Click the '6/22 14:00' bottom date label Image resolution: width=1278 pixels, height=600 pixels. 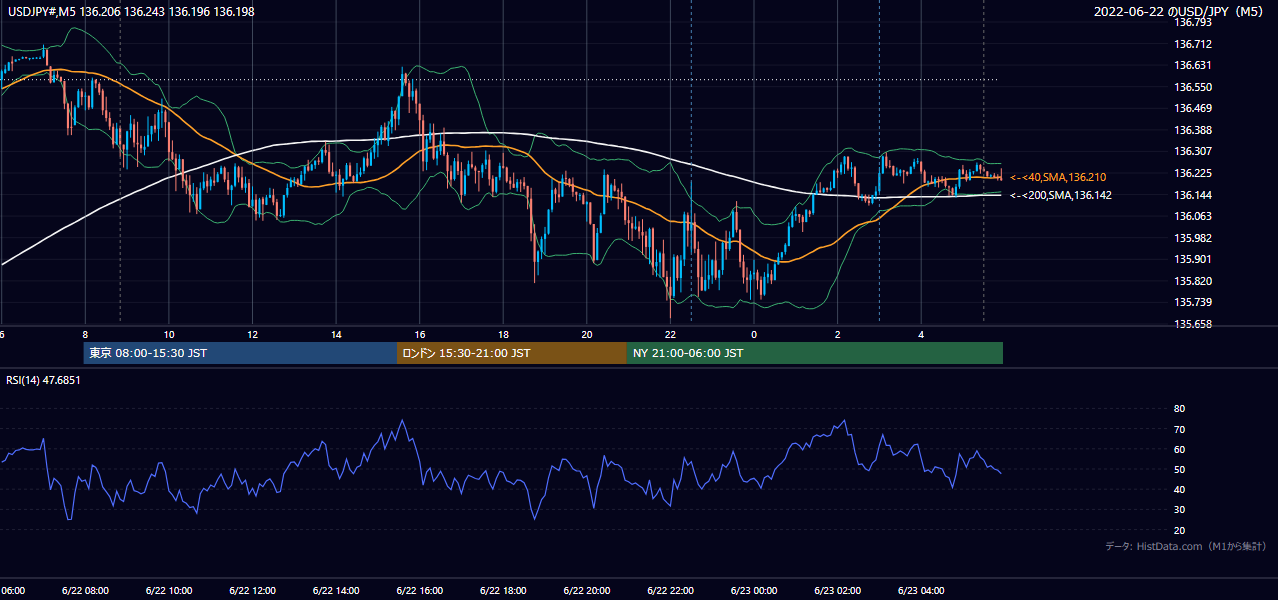click(x=336, y=590)
